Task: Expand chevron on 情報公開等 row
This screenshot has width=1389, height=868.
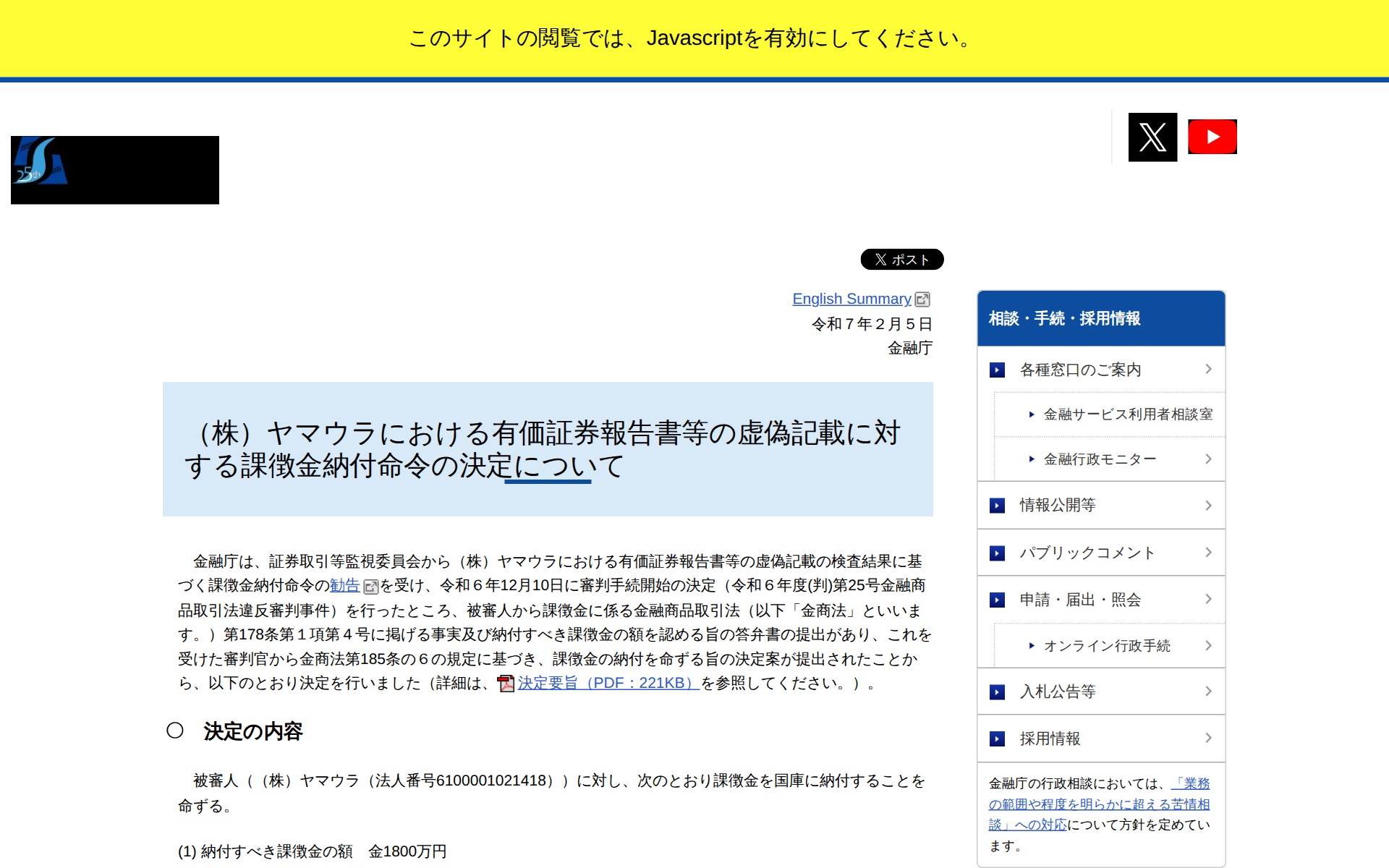Action: (x=1208, y=506)
